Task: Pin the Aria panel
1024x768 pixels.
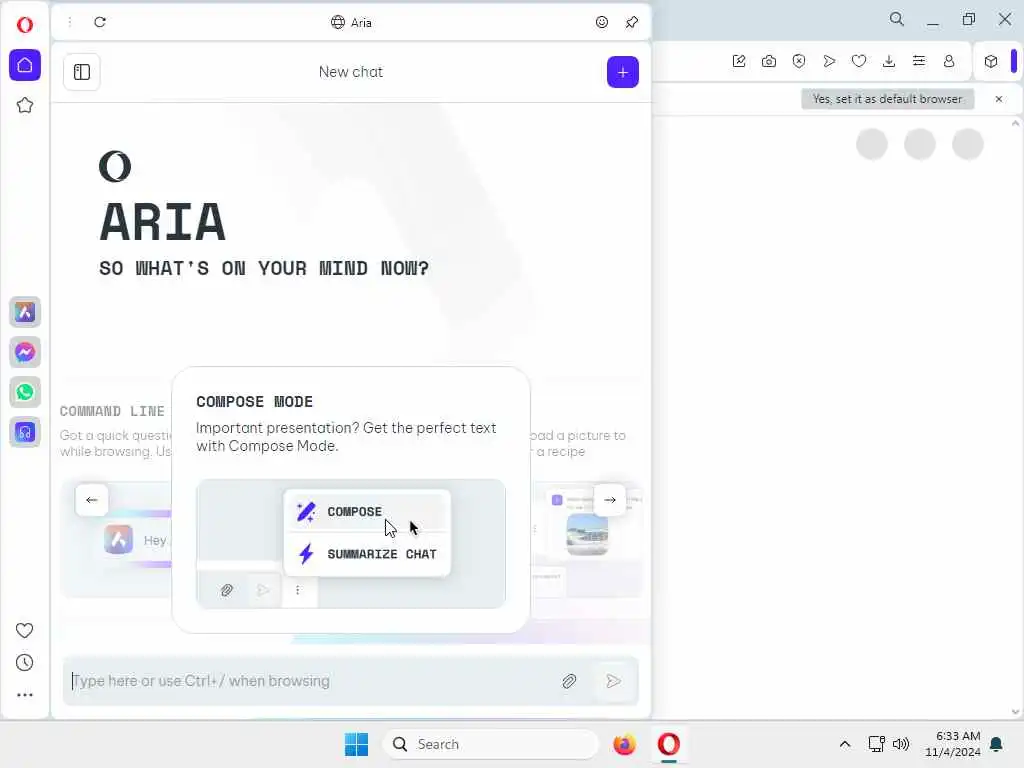Action: [x=632, y=22]
